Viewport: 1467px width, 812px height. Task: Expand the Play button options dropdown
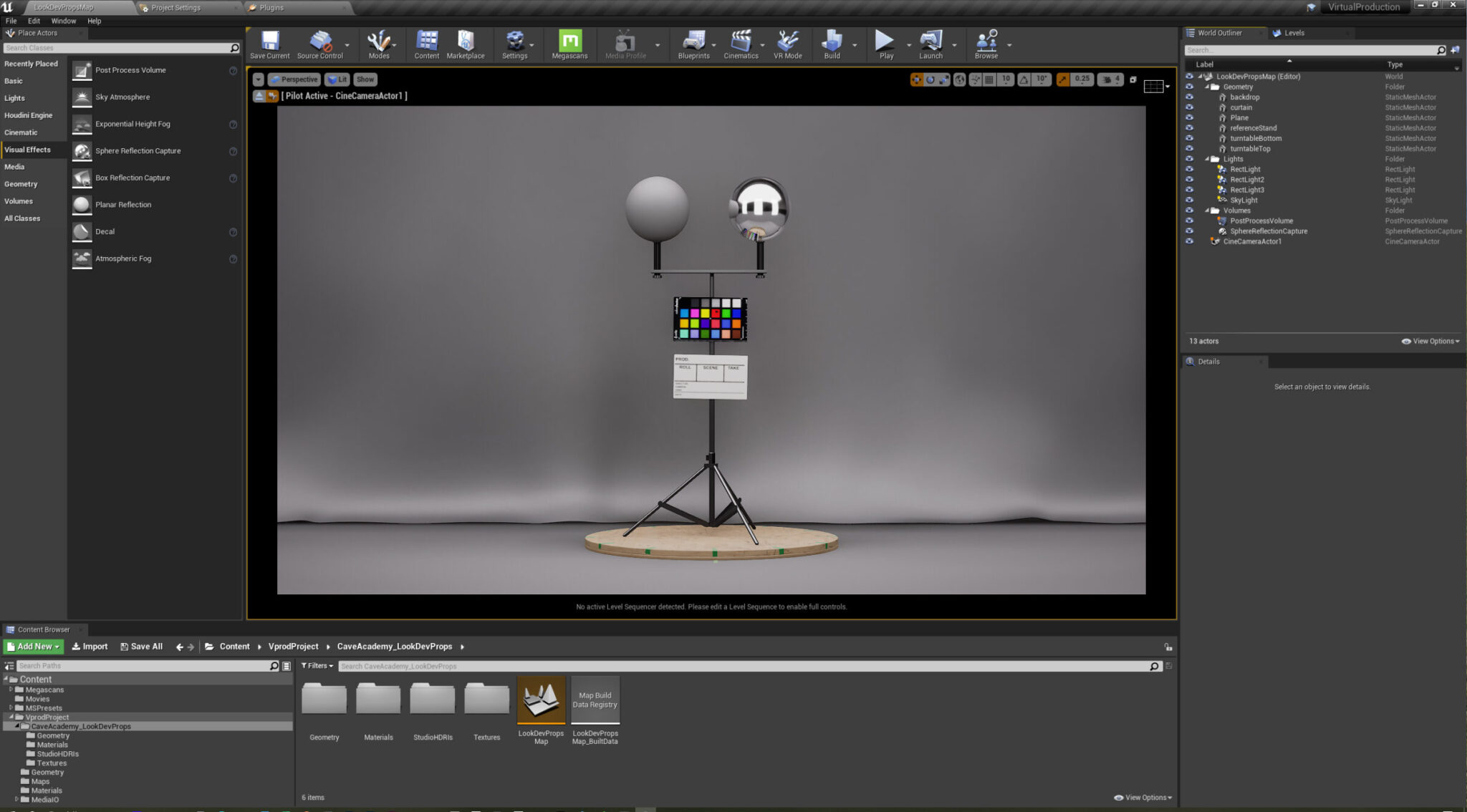click(x=910, y=44)
